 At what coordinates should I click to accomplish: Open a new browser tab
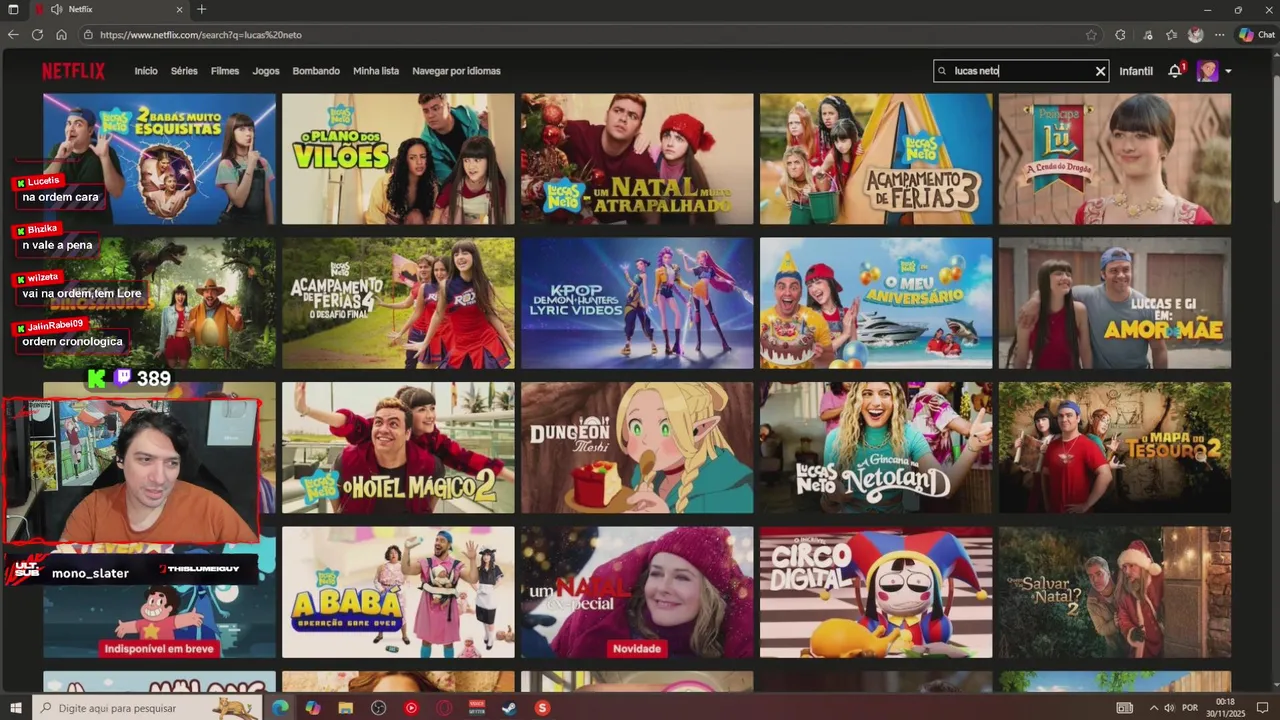click(x=201, y=9)
